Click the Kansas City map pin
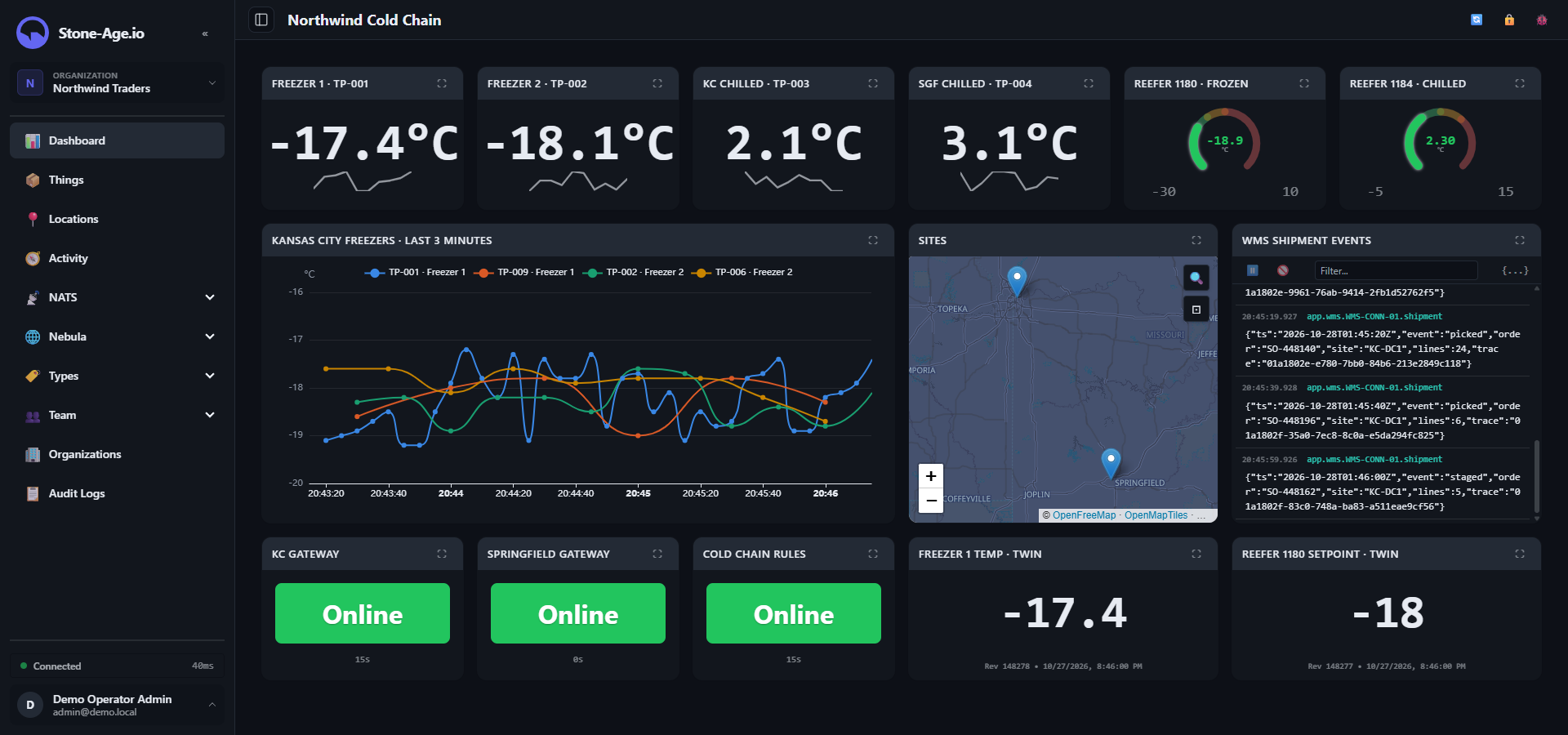Viewport: 1568px width, 735px height. [1017, 281]
